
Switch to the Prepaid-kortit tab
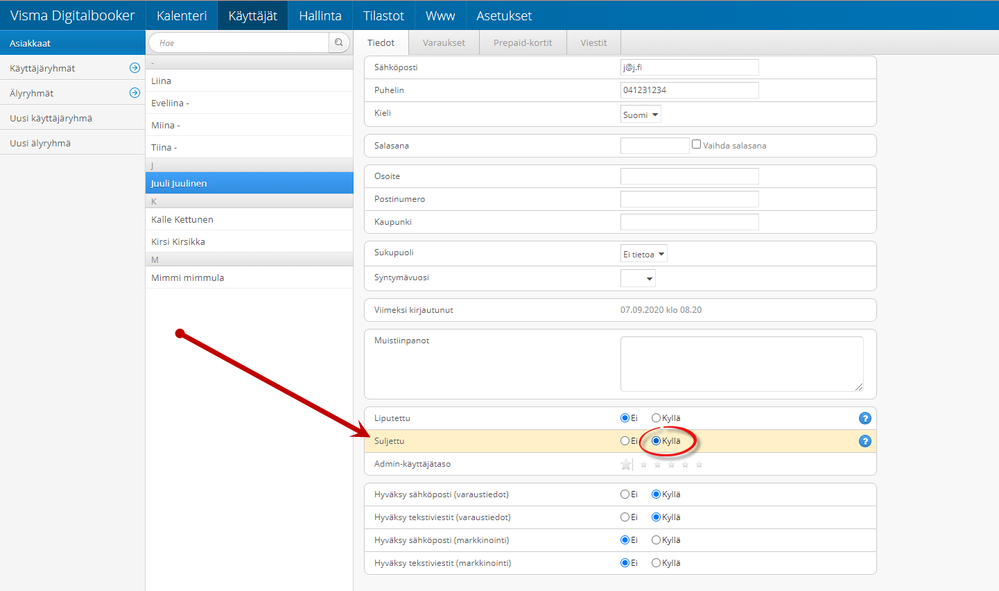point(522,43)
